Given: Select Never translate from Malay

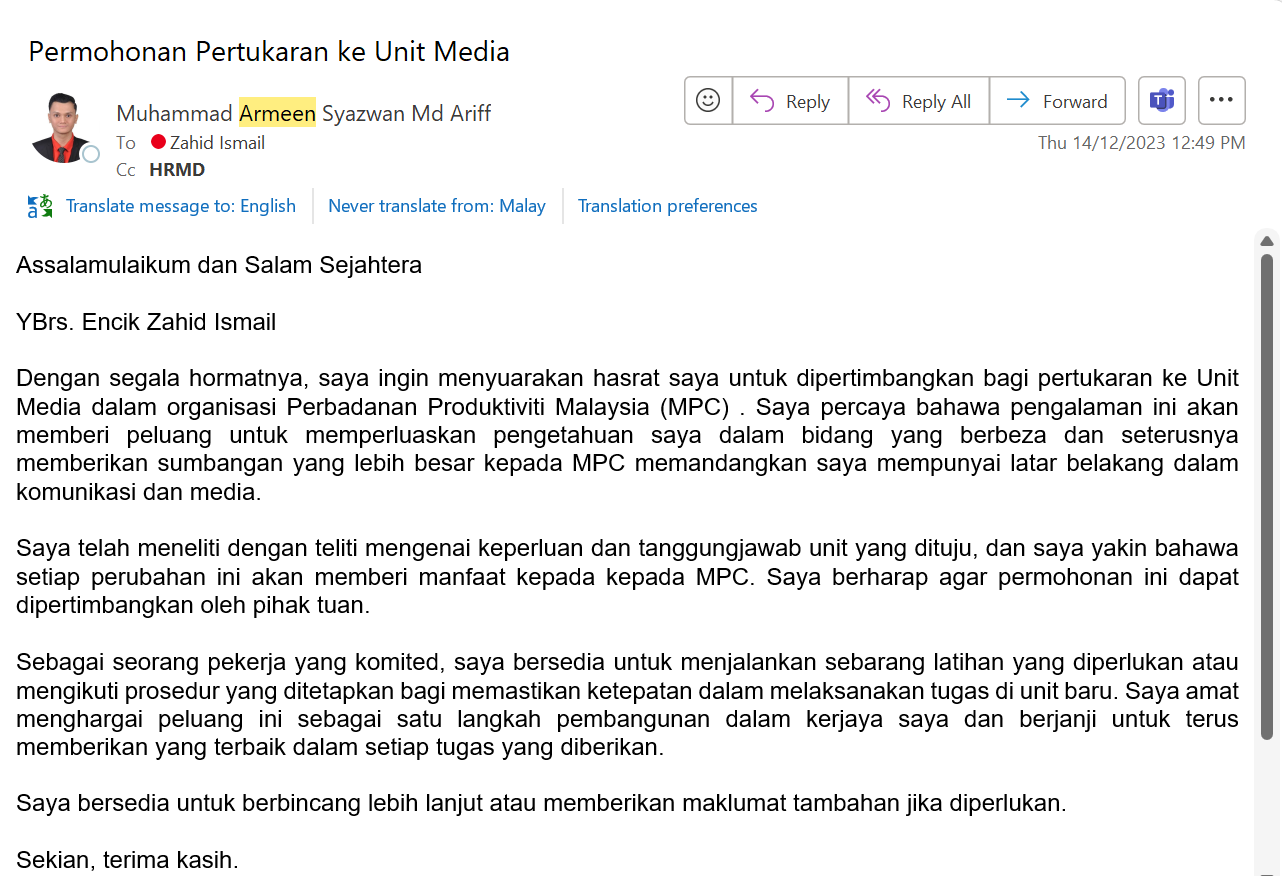Looking at the screenshot, I should click(x=437, y=206).
